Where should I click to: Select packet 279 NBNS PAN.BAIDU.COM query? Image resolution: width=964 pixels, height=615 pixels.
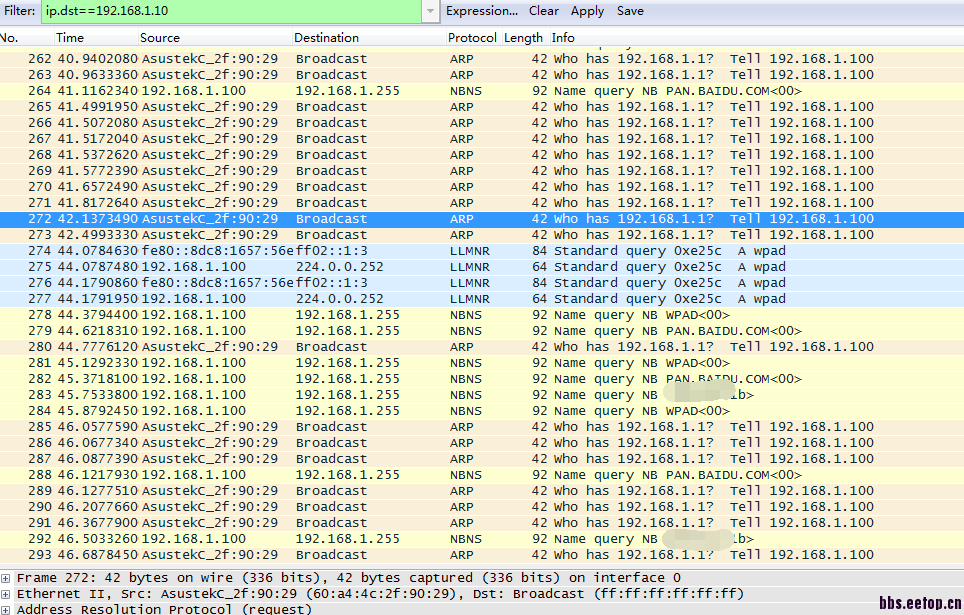[482, 331]
